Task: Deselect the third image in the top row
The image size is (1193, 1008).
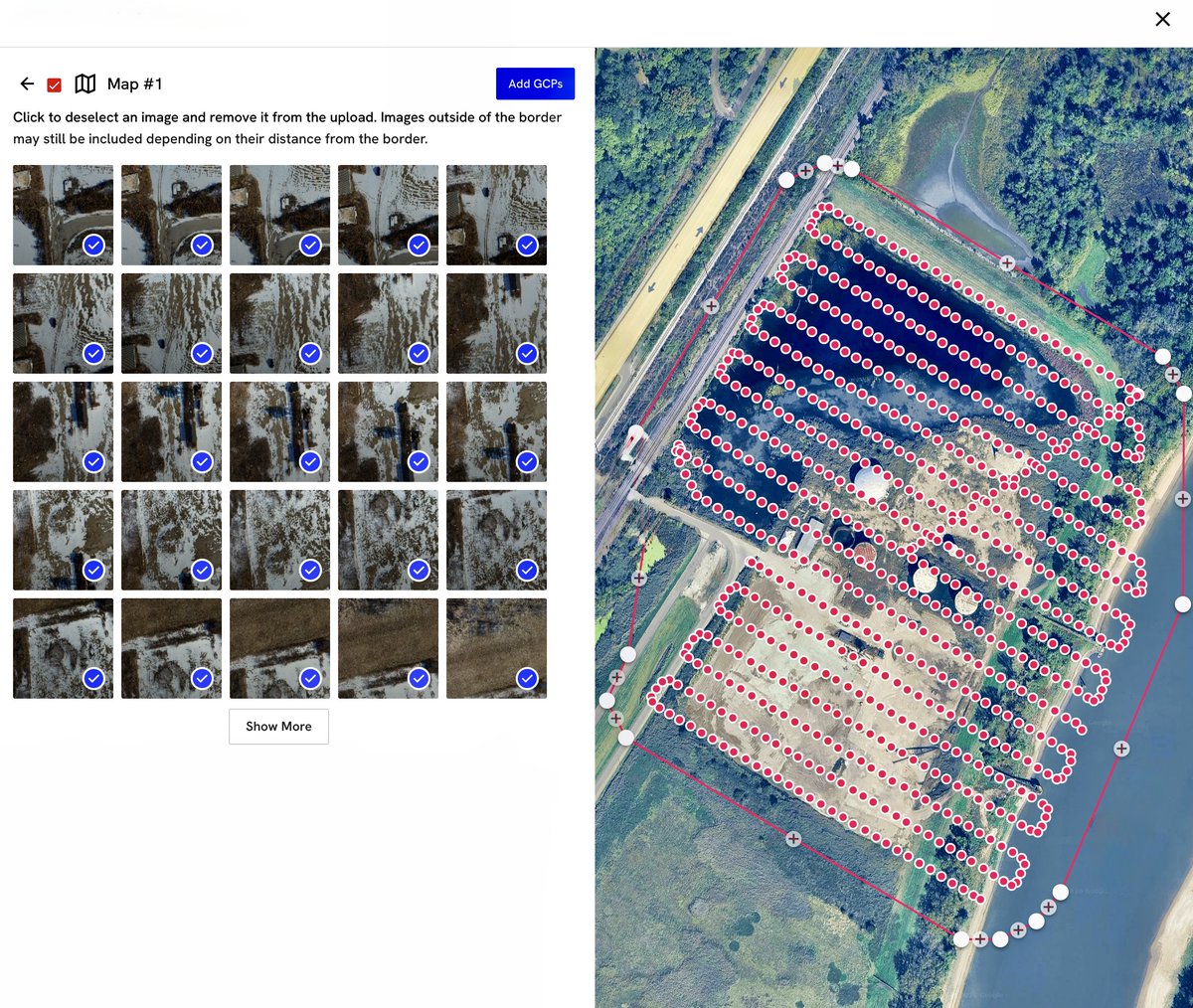Action: 279,215
